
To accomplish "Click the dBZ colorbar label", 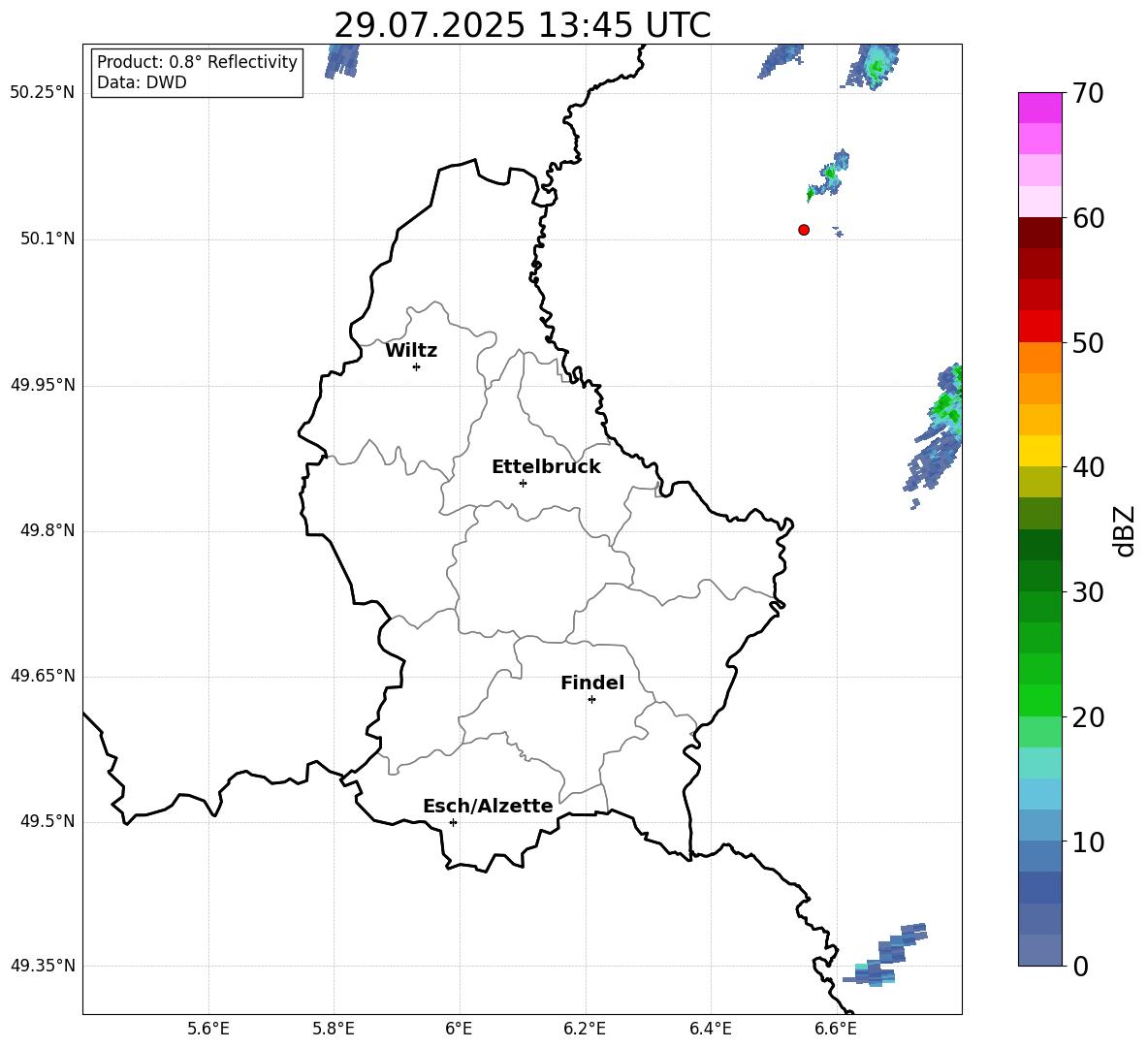I will 1124,530.
